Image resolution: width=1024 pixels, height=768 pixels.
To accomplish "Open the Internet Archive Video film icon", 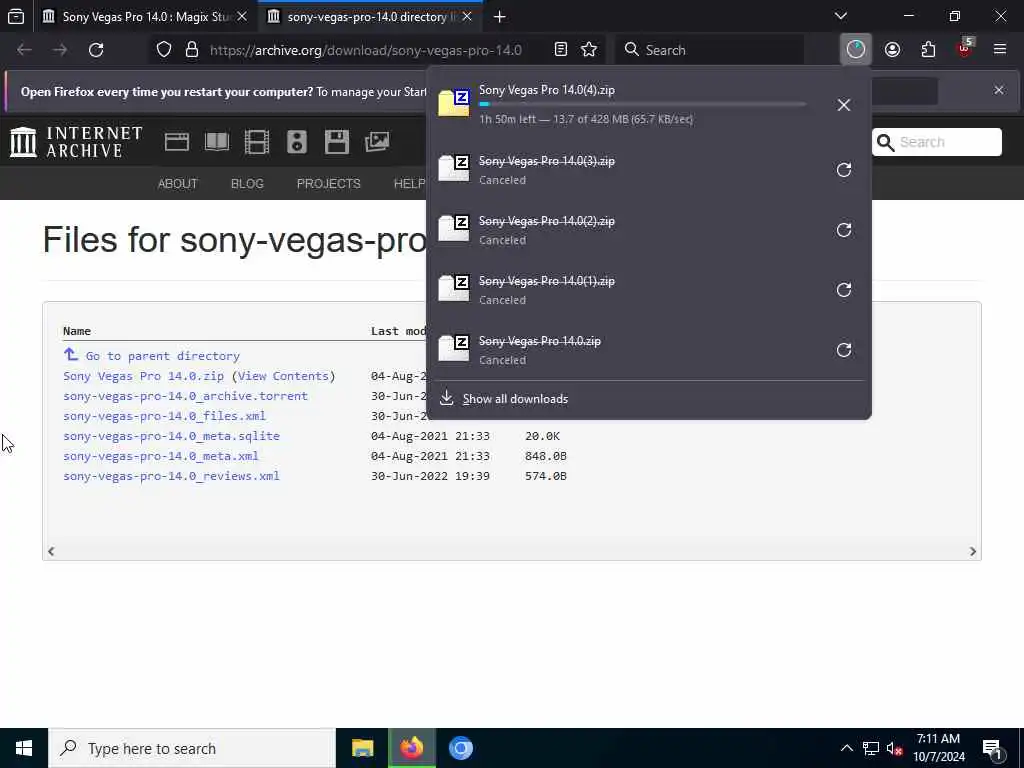I will point(257,142).
